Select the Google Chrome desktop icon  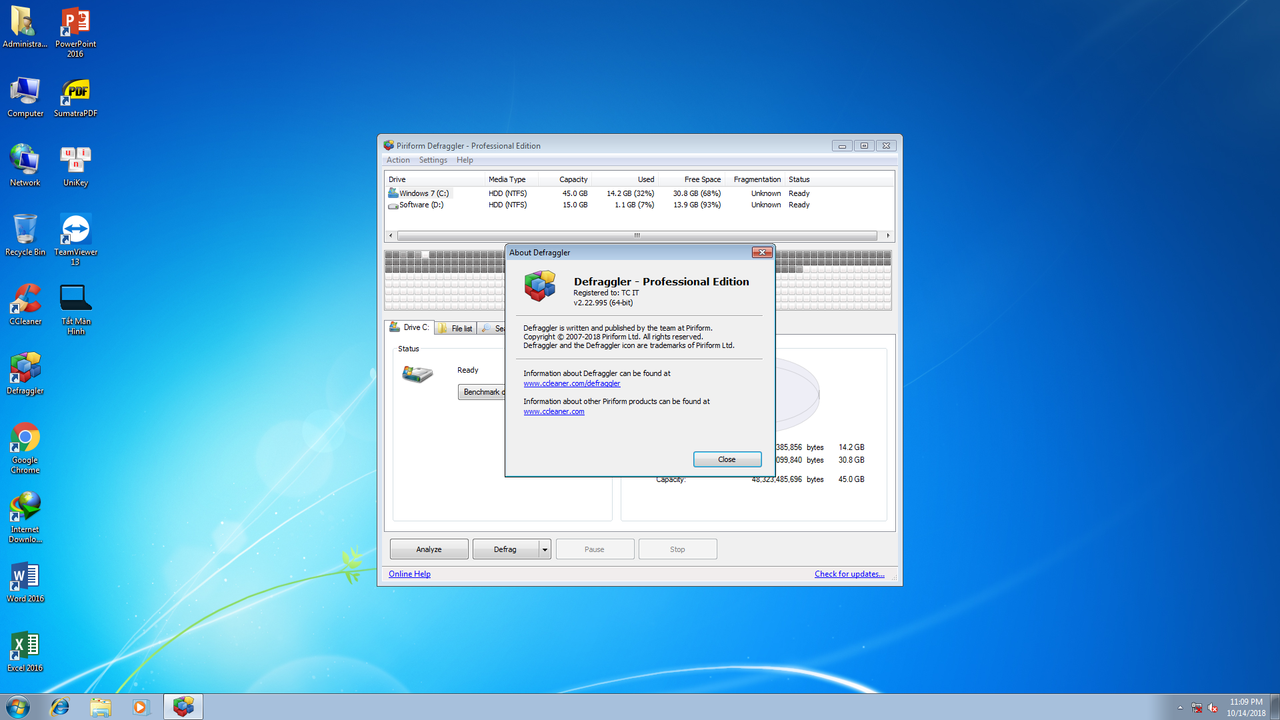[x=25, y=447]
